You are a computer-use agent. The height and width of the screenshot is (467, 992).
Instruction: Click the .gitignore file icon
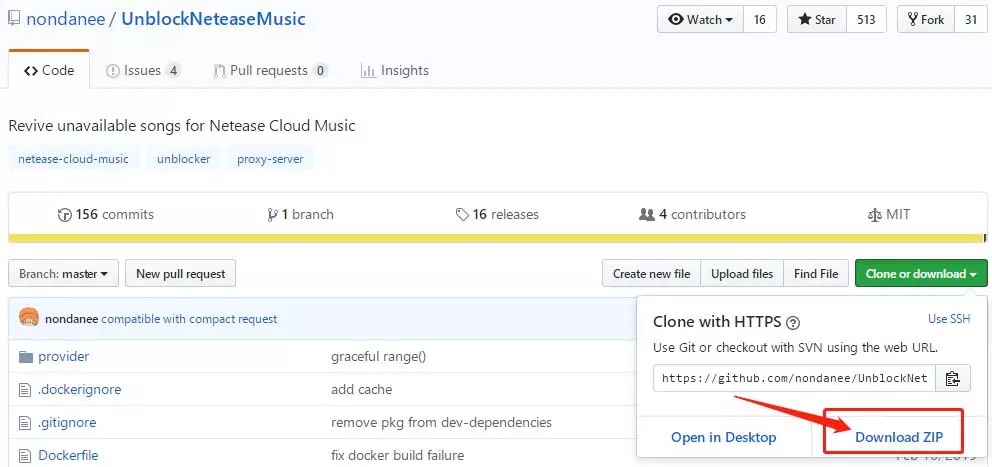click(x=25, y=423)
